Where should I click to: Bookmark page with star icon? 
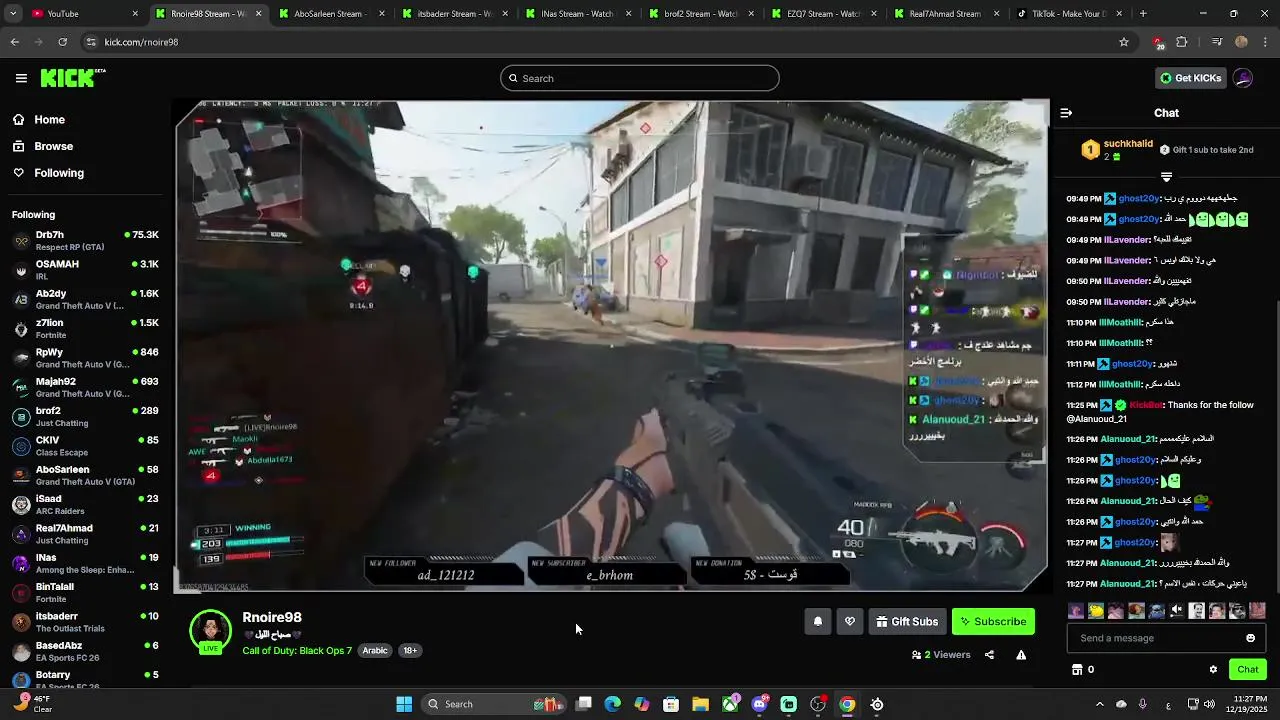(x=1124, y=42)
